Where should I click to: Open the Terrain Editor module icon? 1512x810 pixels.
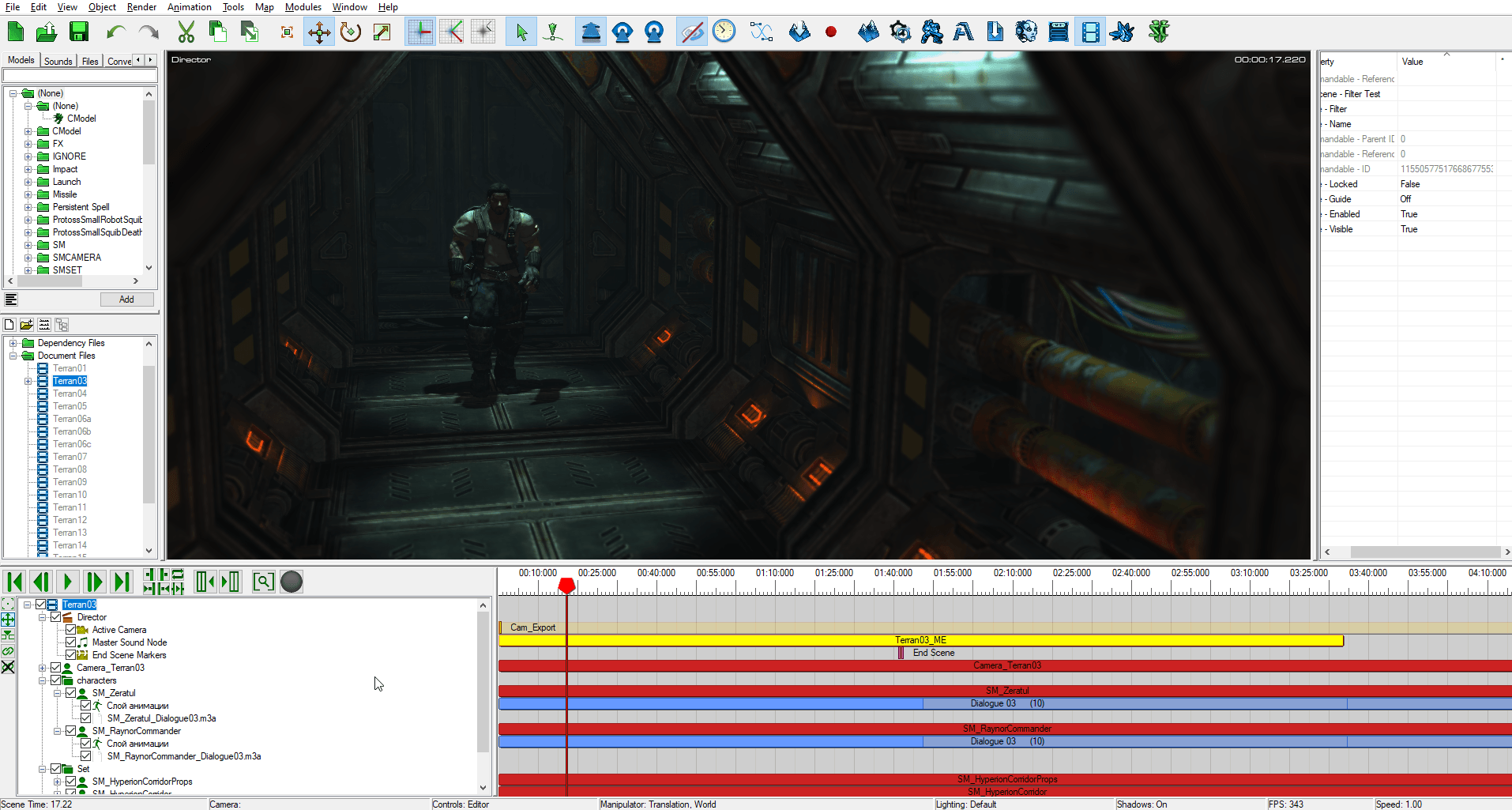[868, 32]
